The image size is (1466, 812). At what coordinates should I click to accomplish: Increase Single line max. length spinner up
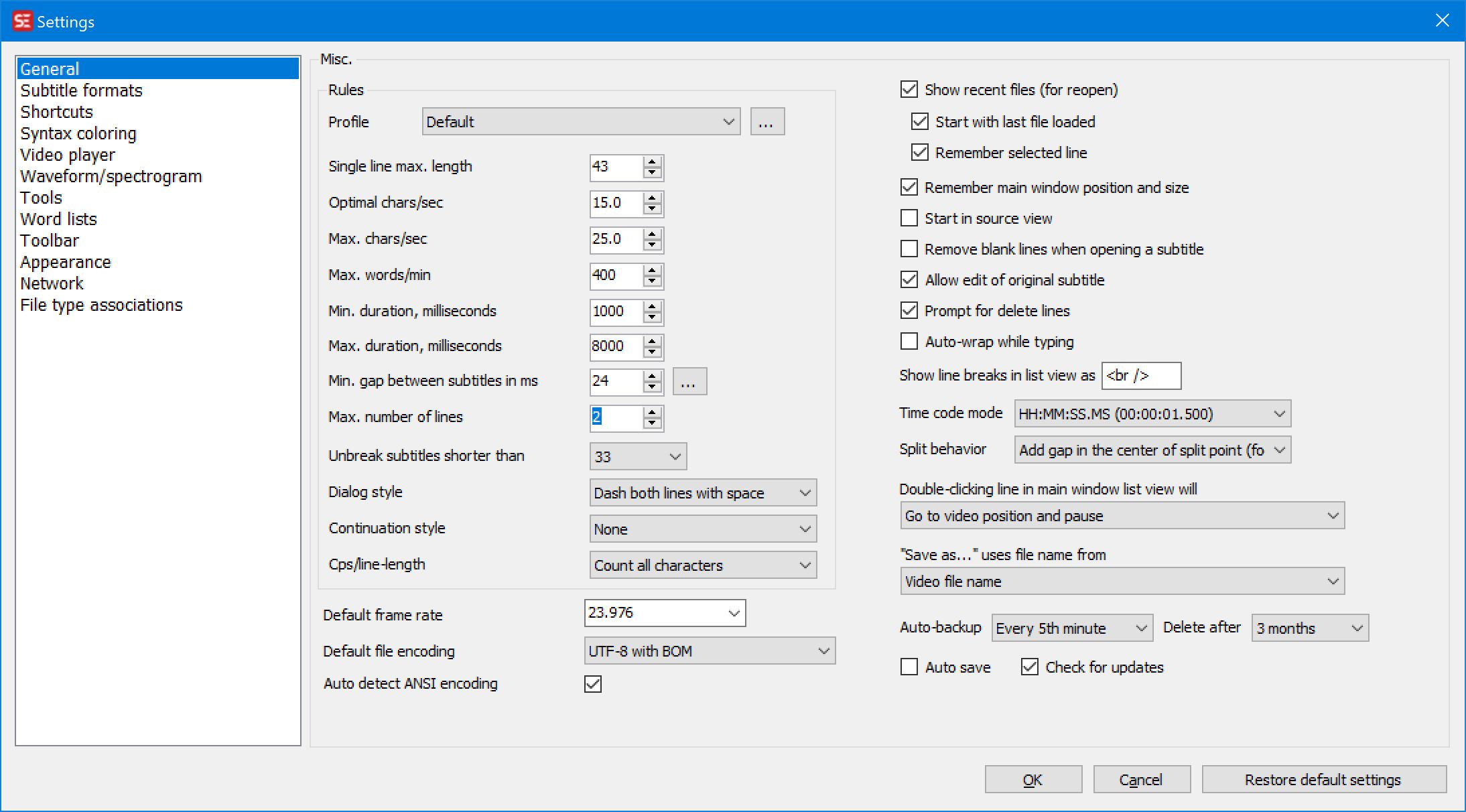pos(652,161)
